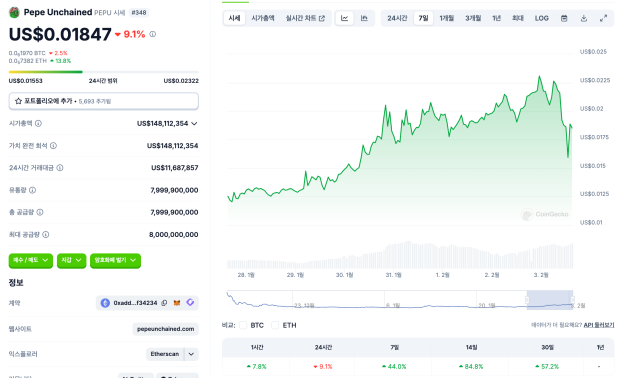The width and height of the screenshot is (640, 378).
Task: Click the purple icon beside MetaMask fox
Action: pyautogui.click(x=190, y=302)
